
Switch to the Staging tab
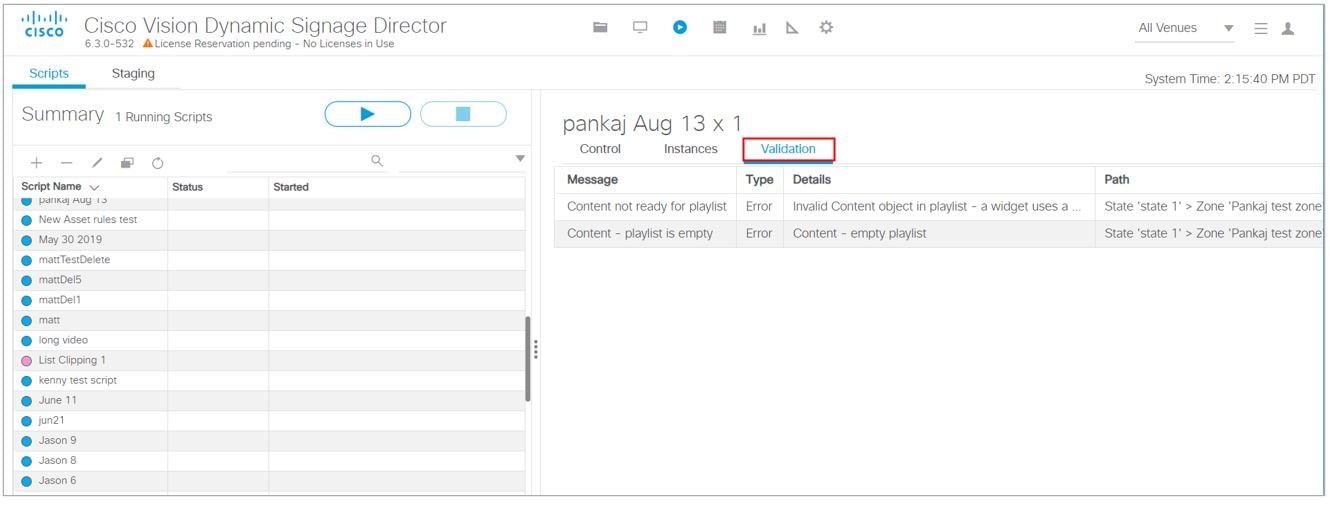coord(133,73)
